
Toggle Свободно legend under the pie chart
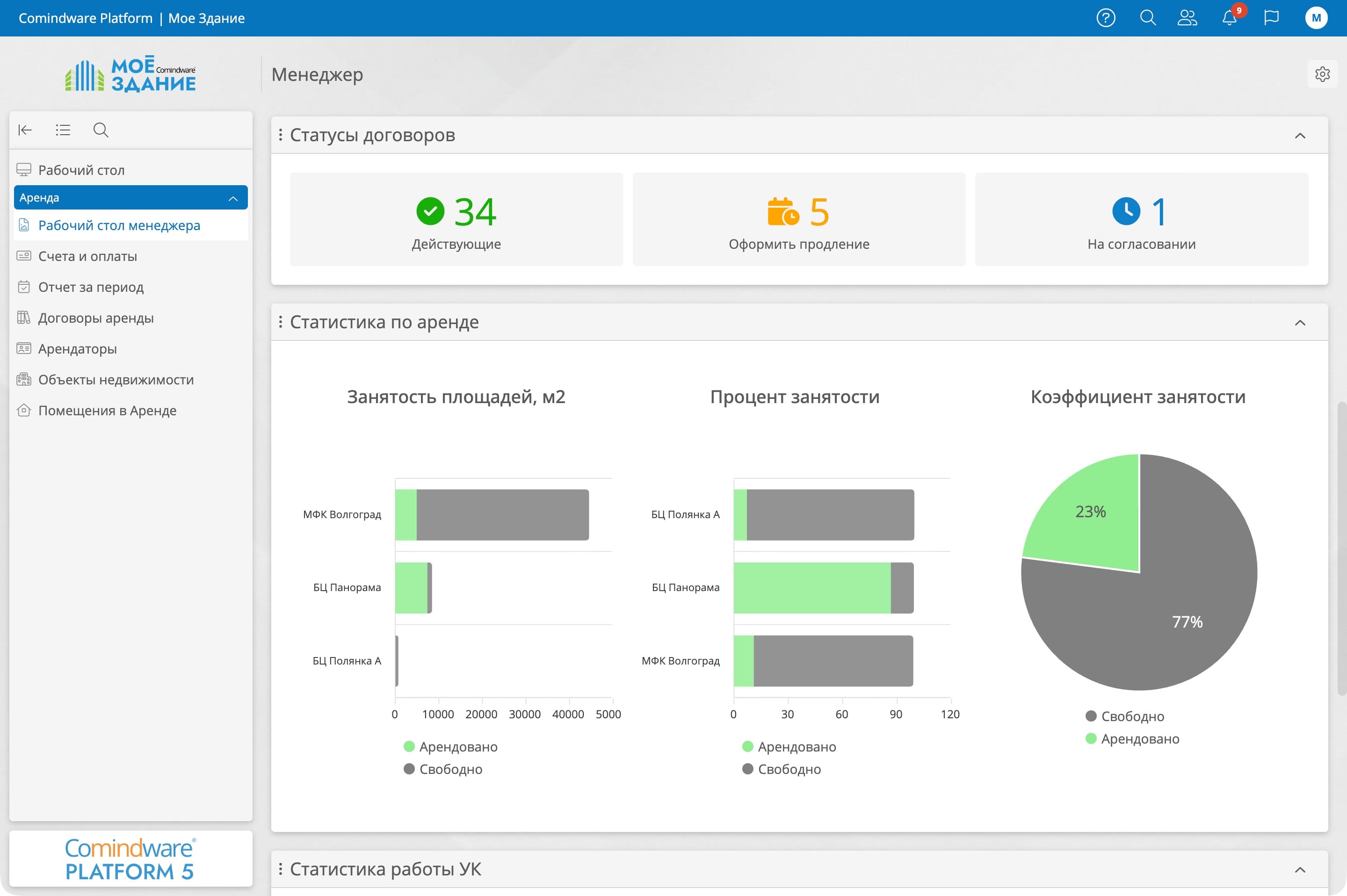coord(1125,716)
